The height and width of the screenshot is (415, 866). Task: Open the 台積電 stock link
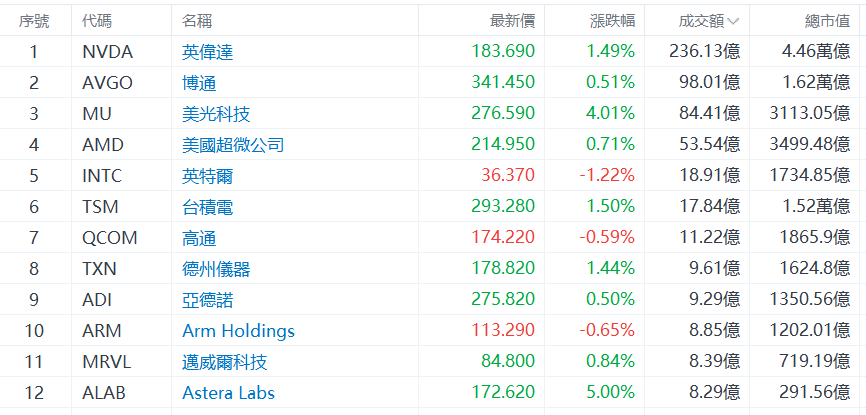click(208, 207)
